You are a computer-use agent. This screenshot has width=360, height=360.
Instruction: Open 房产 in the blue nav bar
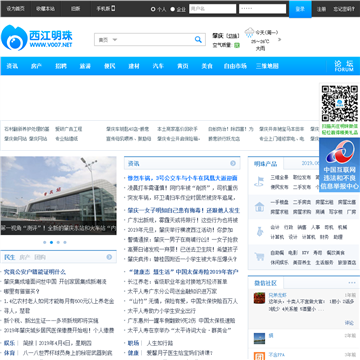click(x=36, y=66)
